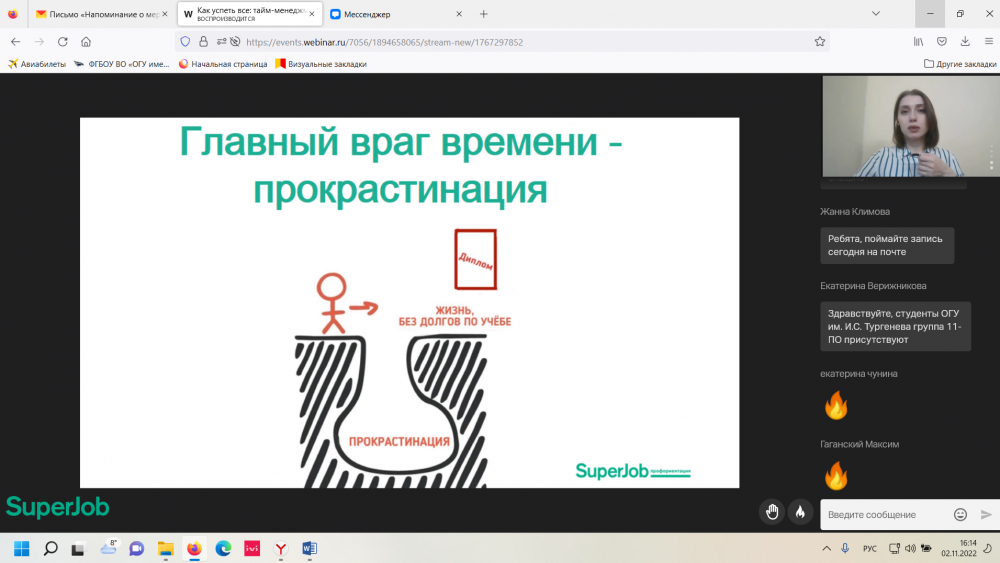The width and height of the screenshot is (1000, 563).
Task: Open the Firefox library sidebar icon
Action: (x=917, y=42)
